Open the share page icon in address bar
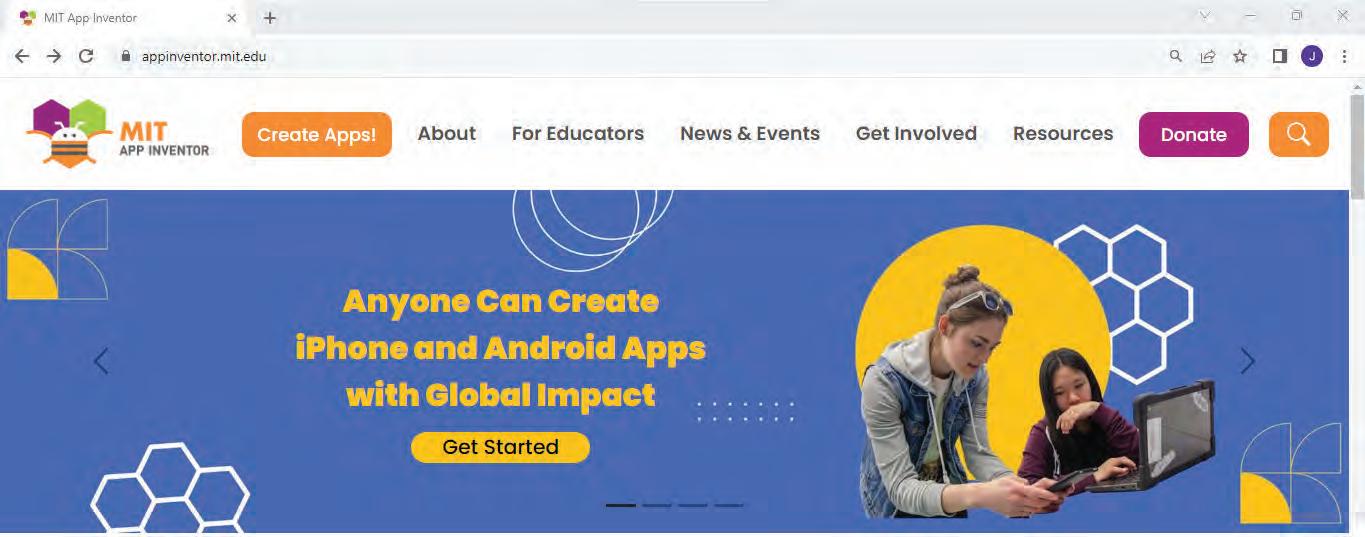Screen dimensions: 1365x537 pyautogui.click(x=1208, y=57)
